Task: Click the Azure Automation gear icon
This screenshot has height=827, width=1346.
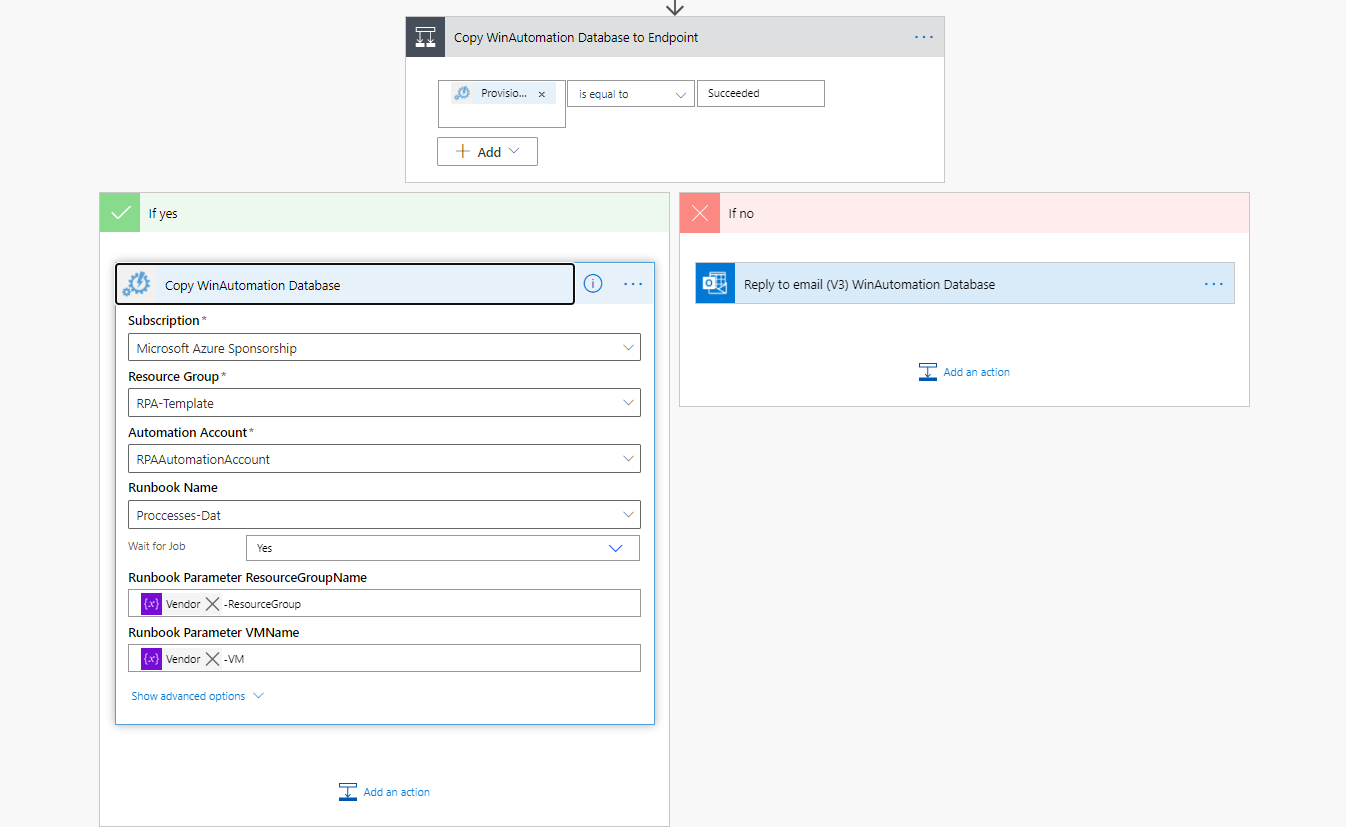Action: (137, 285)
